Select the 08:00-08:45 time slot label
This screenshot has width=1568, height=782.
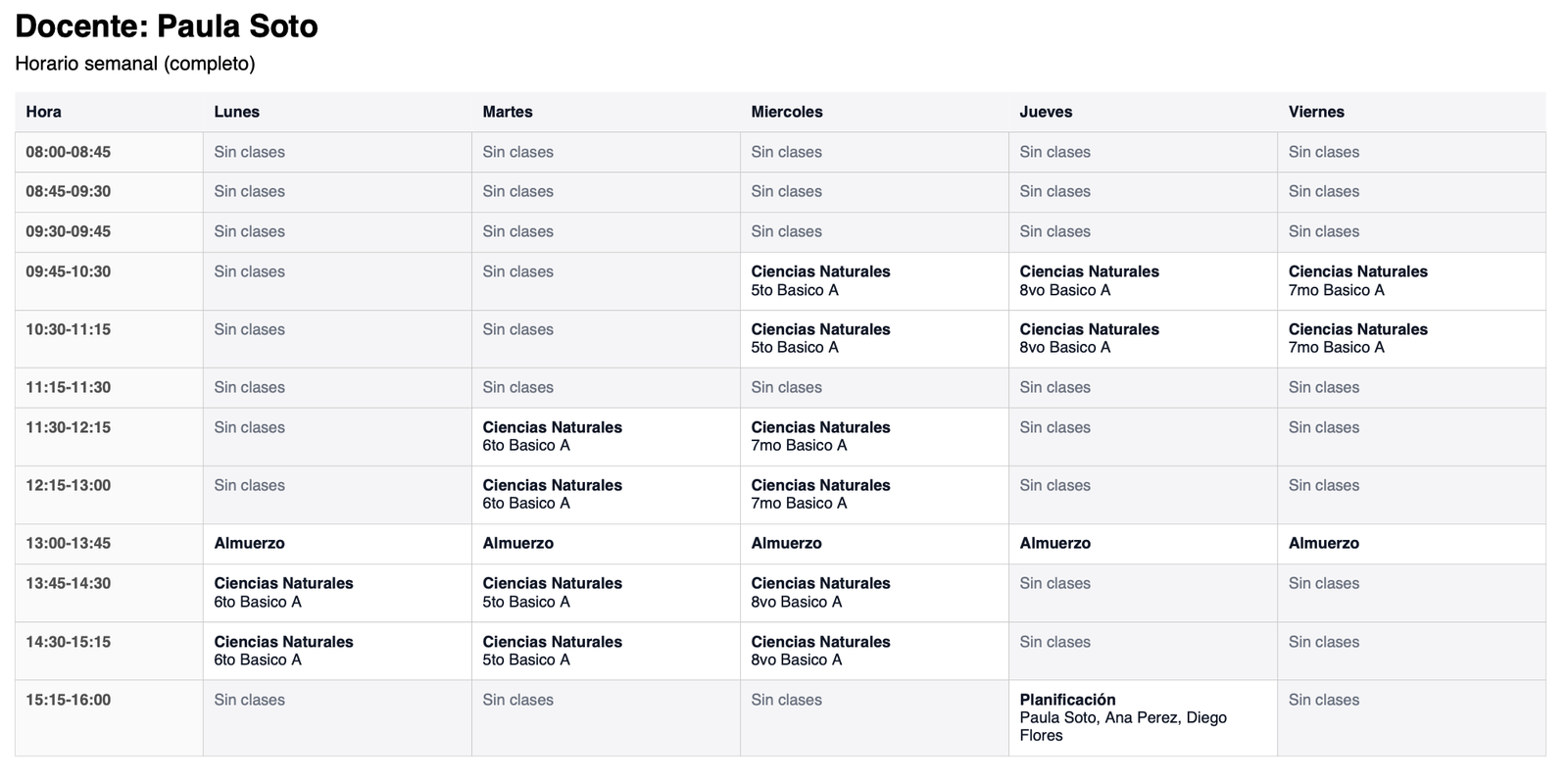[x=69, y=152]
